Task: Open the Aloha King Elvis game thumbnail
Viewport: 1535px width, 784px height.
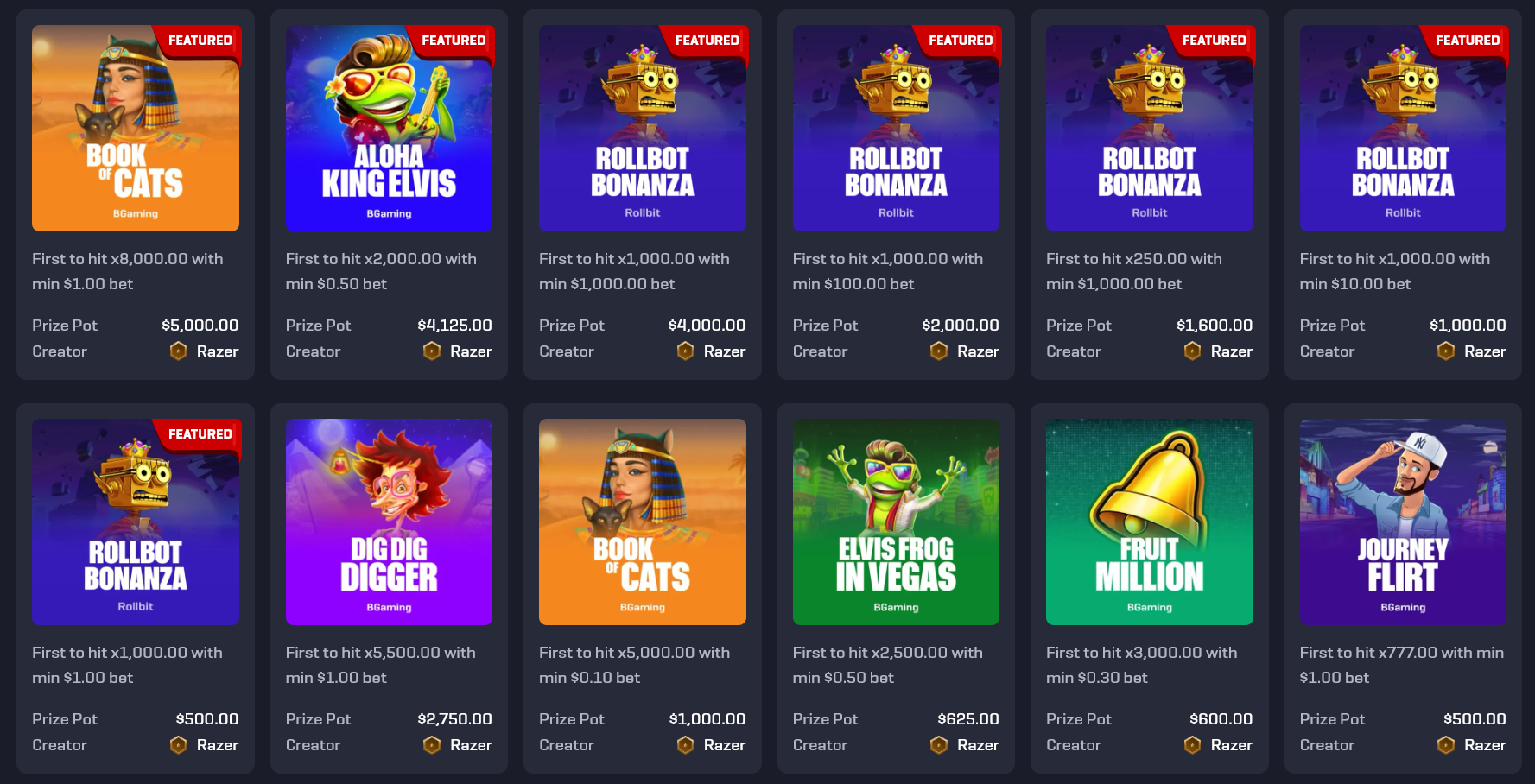Action: tap(389, 128)
